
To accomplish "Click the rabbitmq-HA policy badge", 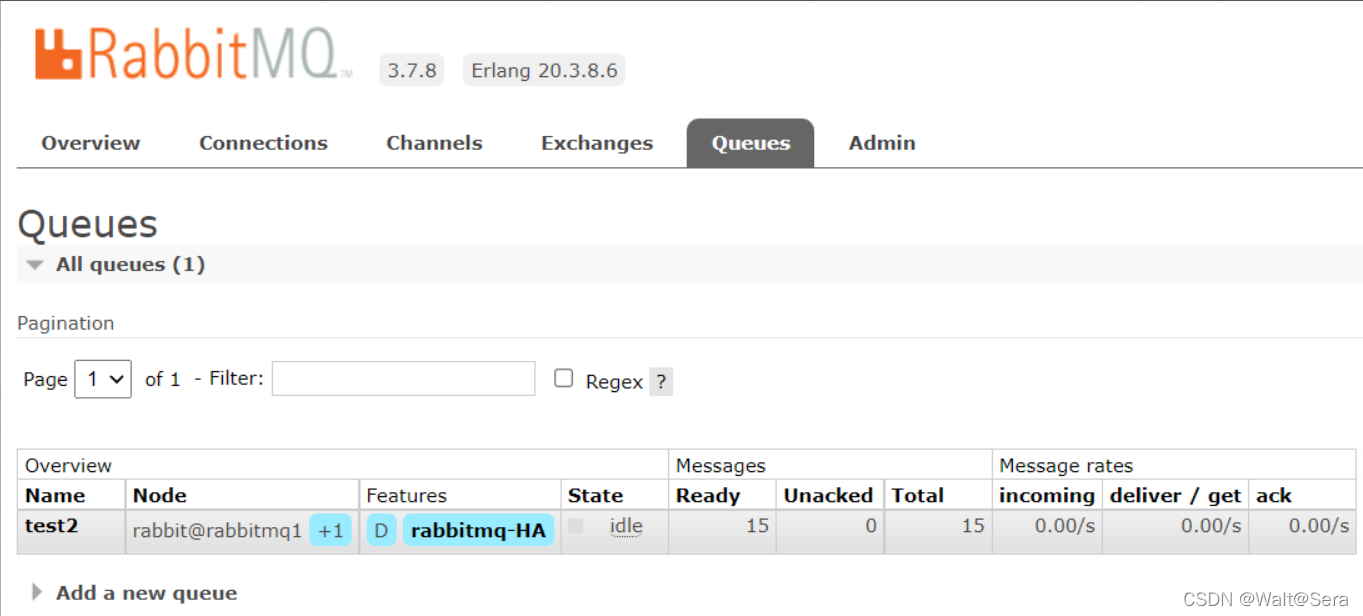I will pyautogui.click(x=478, y=530).
